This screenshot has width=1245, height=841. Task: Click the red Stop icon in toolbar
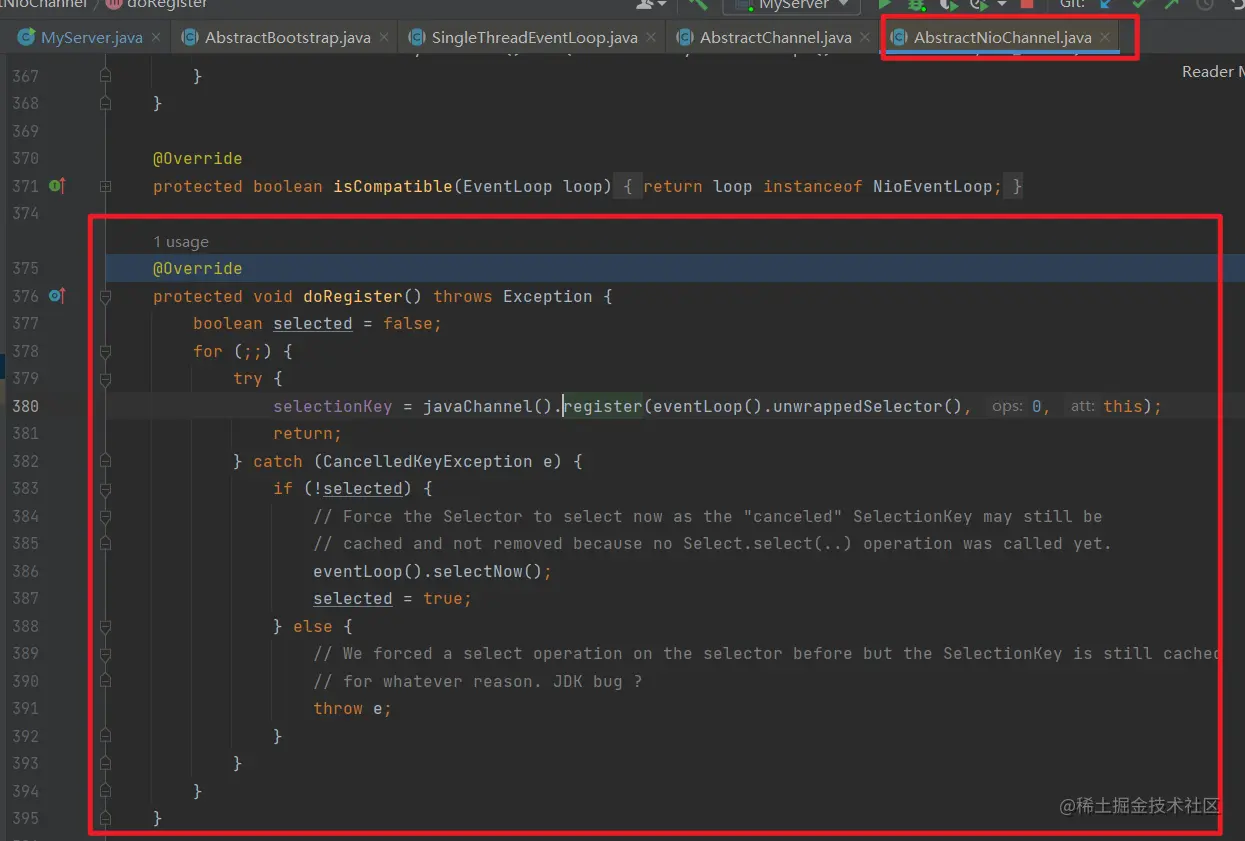1026,4
